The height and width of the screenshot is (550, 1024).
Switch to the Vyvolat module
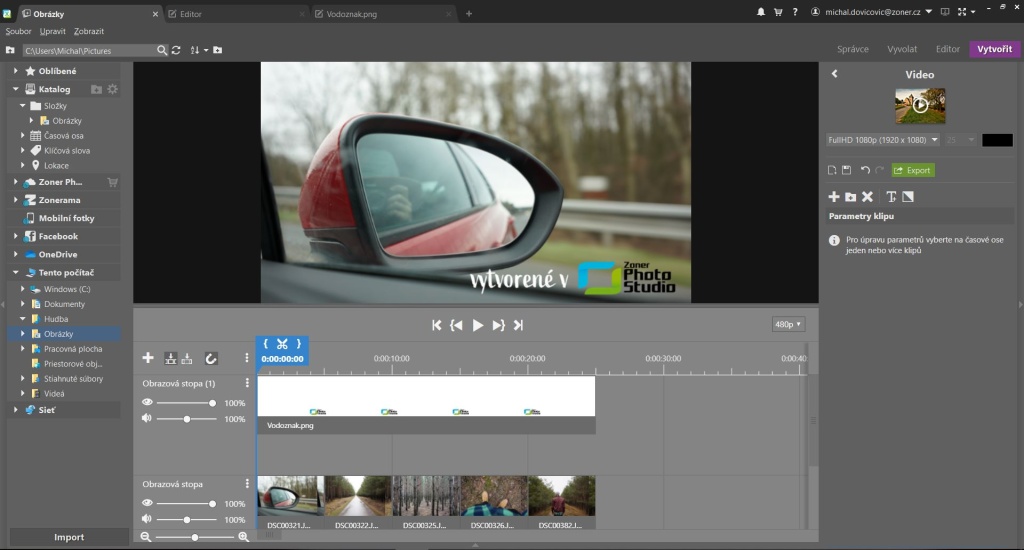pos(902,49)
